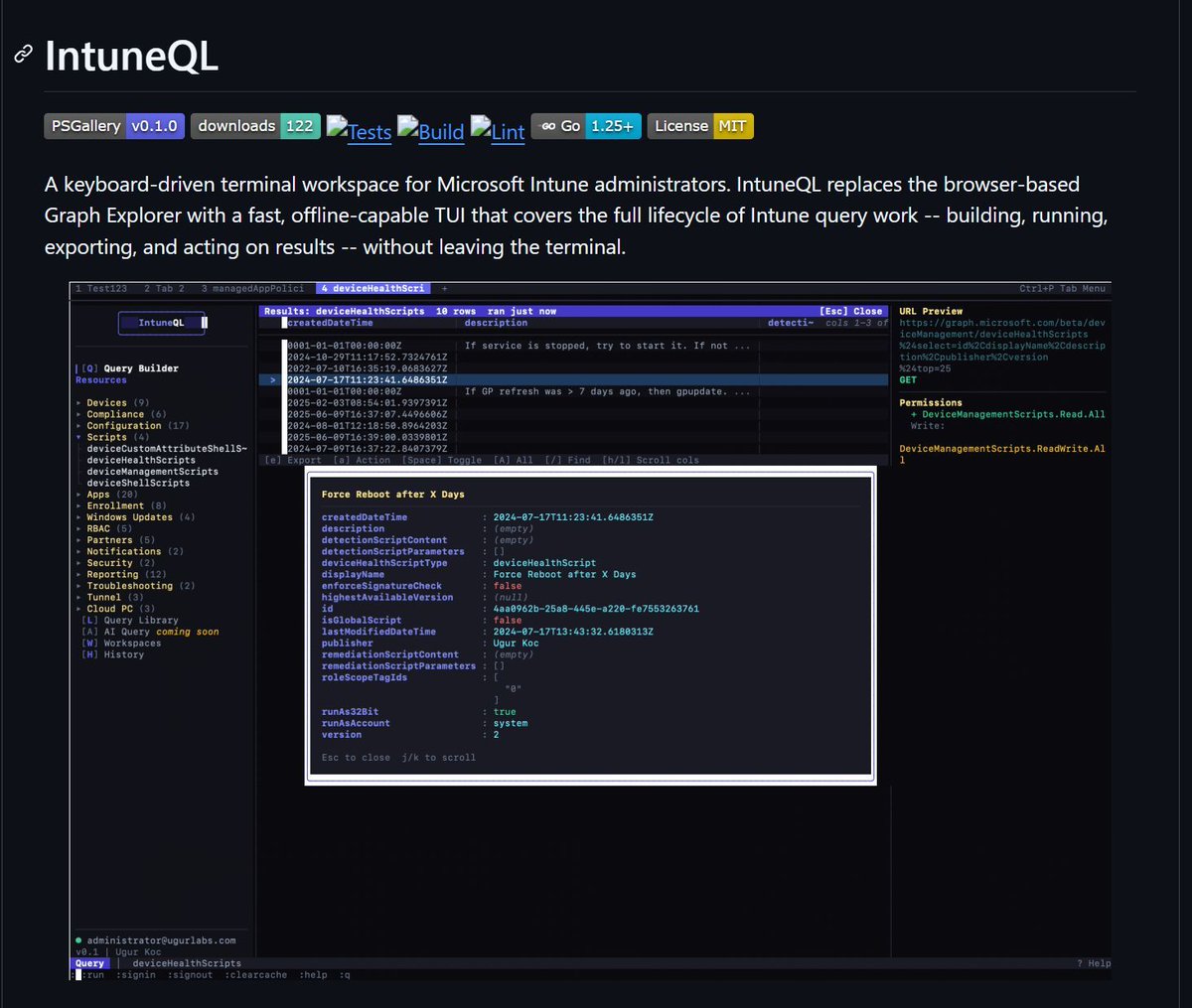Click the id value '4aa0962b-25a8-445e-a220-fe7553263761'

point(596,609)
